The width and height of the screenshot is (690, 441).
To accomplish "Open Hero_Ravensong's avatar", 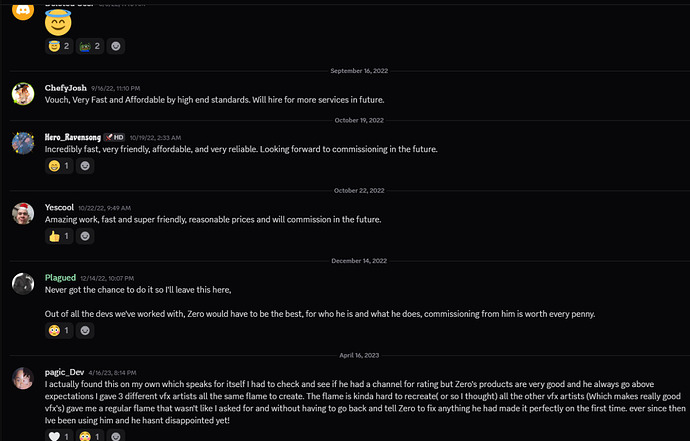I will tap(23, 143).
